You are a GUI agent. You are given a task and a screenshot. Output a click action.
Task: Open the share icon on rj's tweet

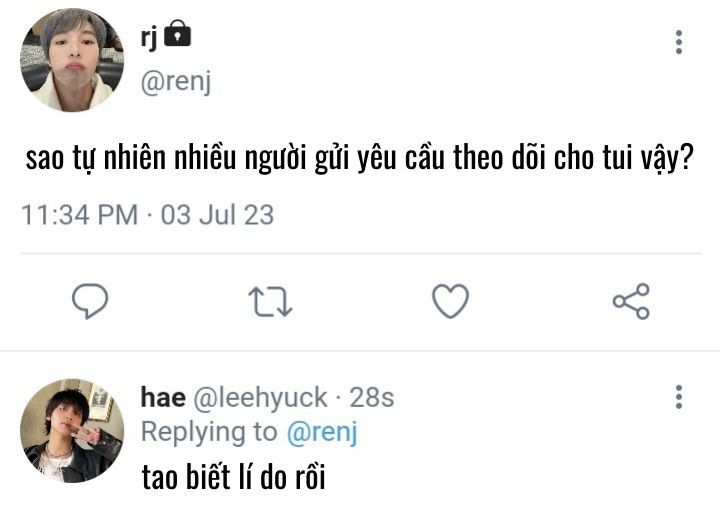pyautogui.click(x=630, y=300)
